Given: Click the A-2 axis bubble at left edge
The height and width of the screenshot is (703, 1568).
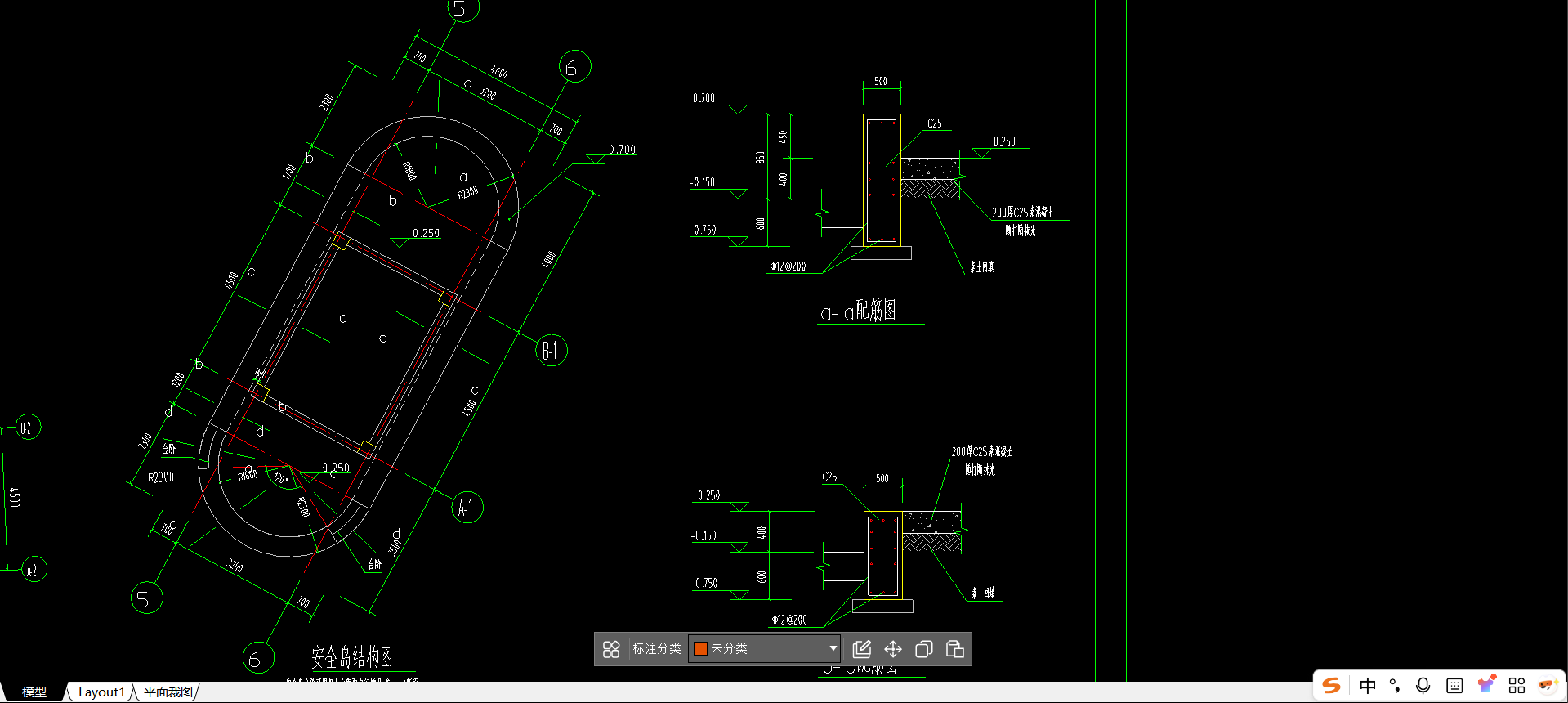Looking at the screenshot, I should [34, 570].
